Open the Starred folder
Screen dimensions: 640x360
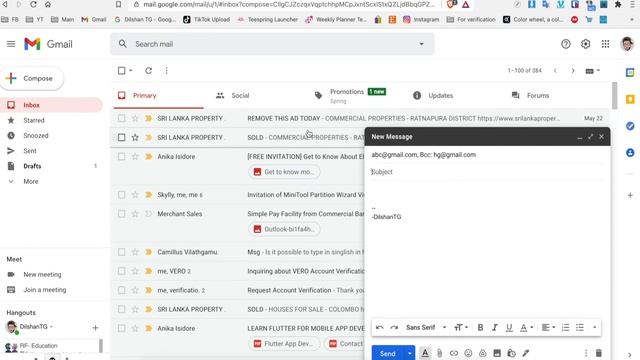coord(34,120)
